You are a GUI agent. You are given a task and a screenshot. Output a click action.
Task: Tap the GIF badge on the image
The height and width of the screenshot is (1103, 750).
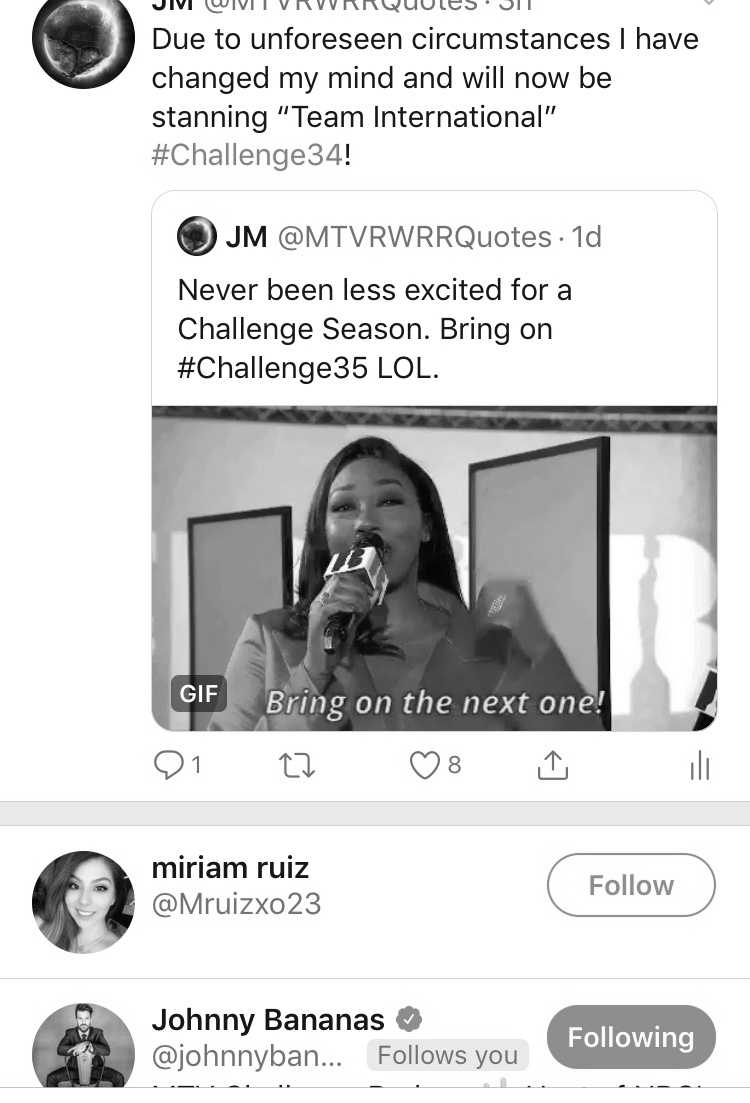198,694
